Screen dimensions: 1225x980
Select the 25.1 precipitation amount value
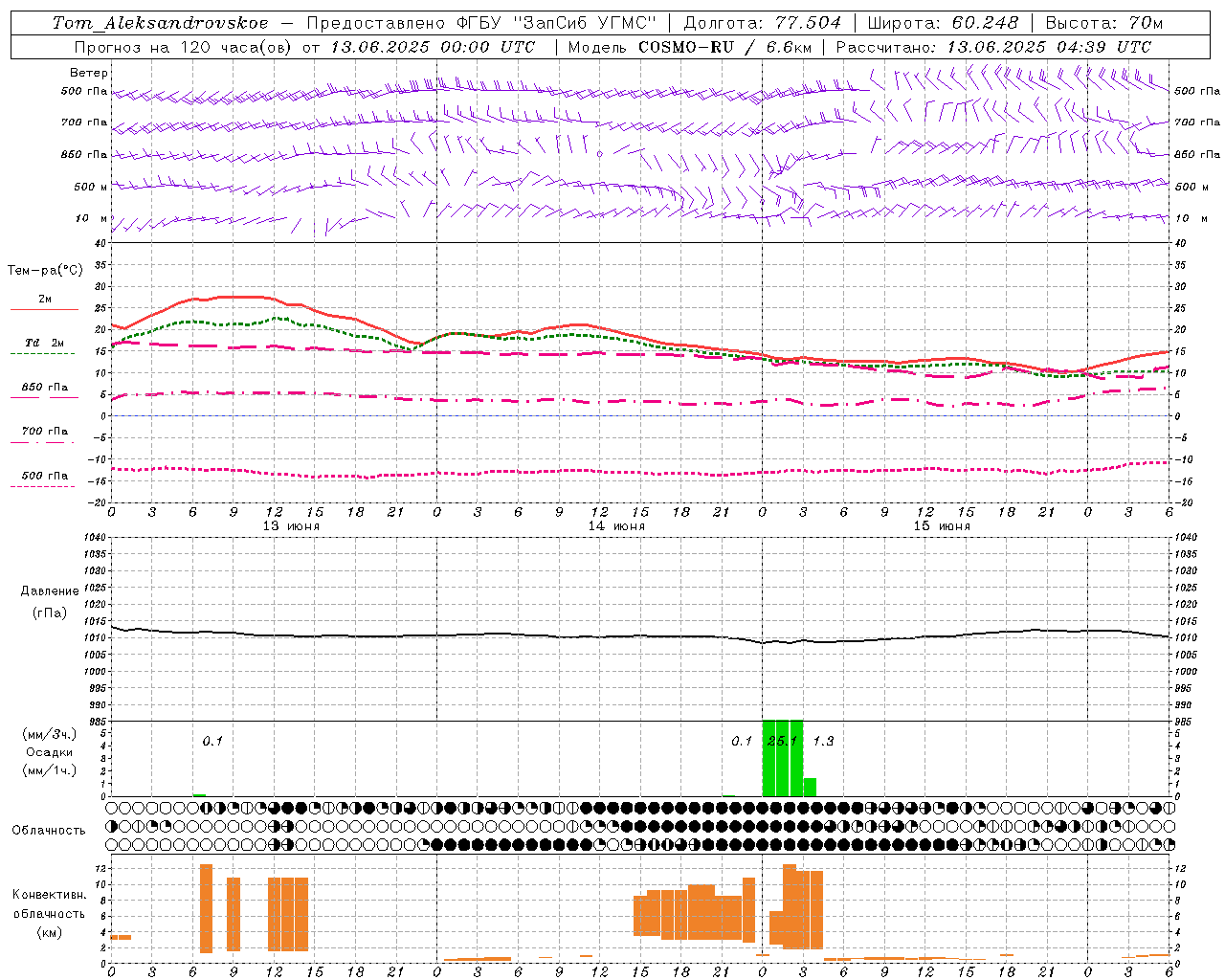tap(783, 742)
